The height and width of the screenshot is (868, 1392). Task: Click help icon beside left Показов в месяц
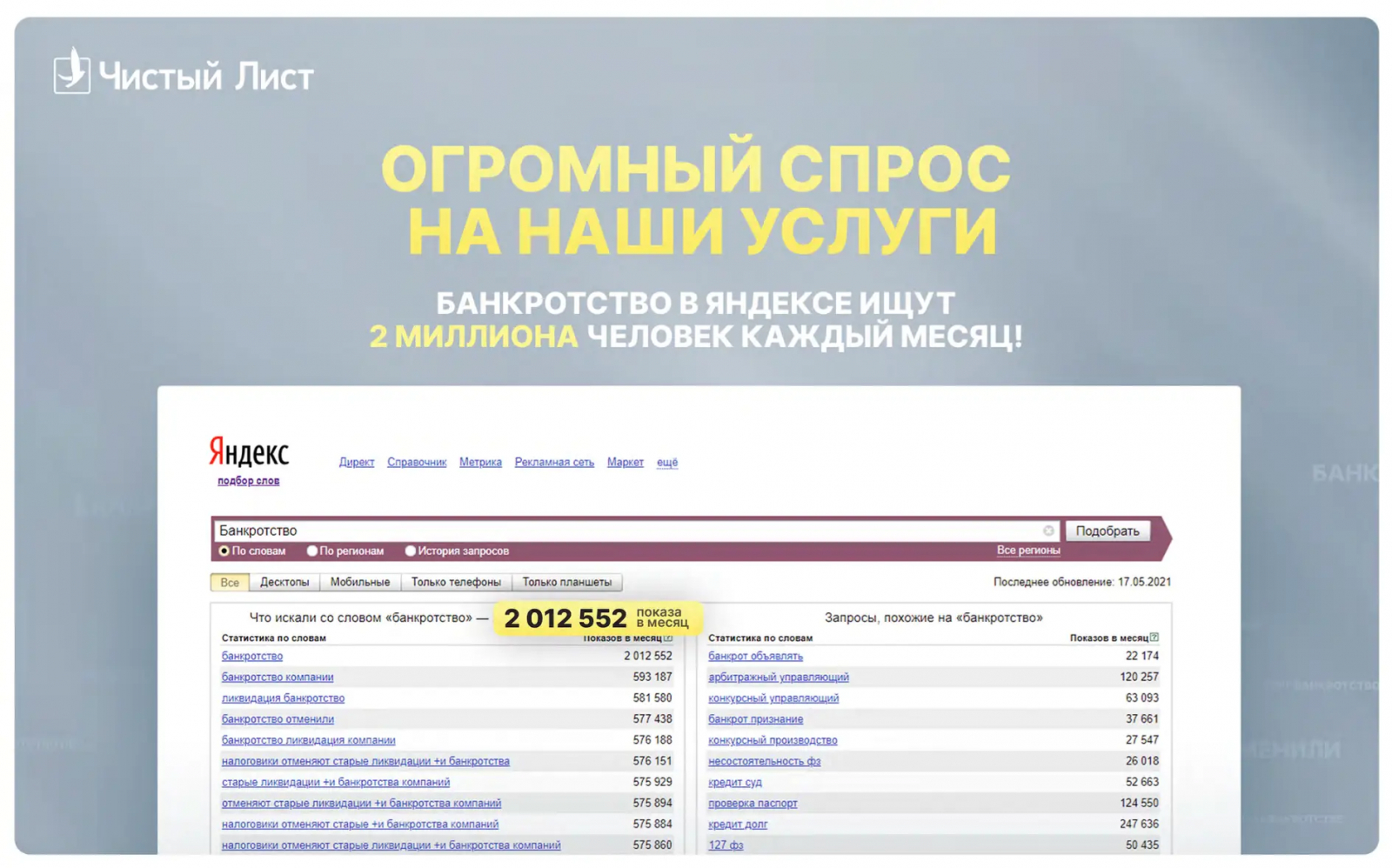(668, 638)
